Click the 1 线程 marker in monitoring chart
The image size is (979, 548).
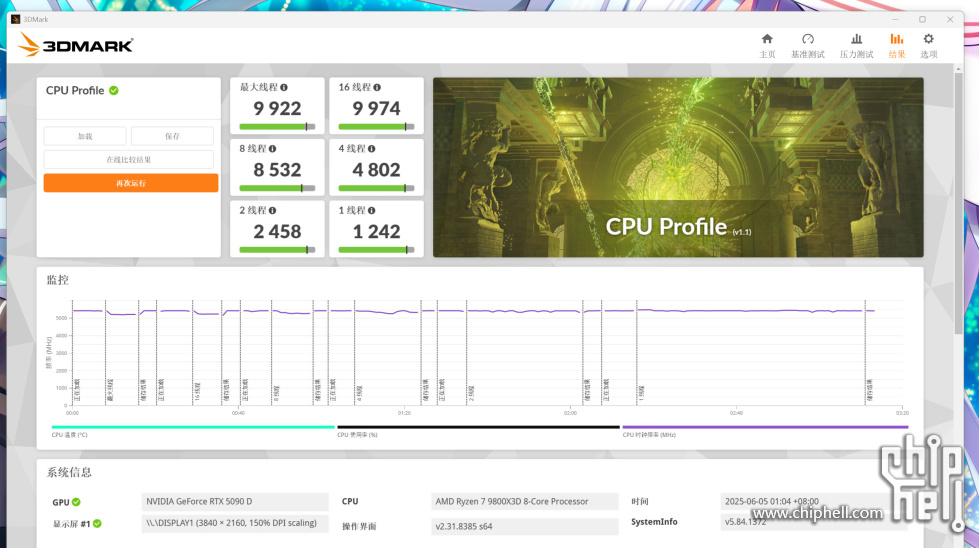(642, 393)
